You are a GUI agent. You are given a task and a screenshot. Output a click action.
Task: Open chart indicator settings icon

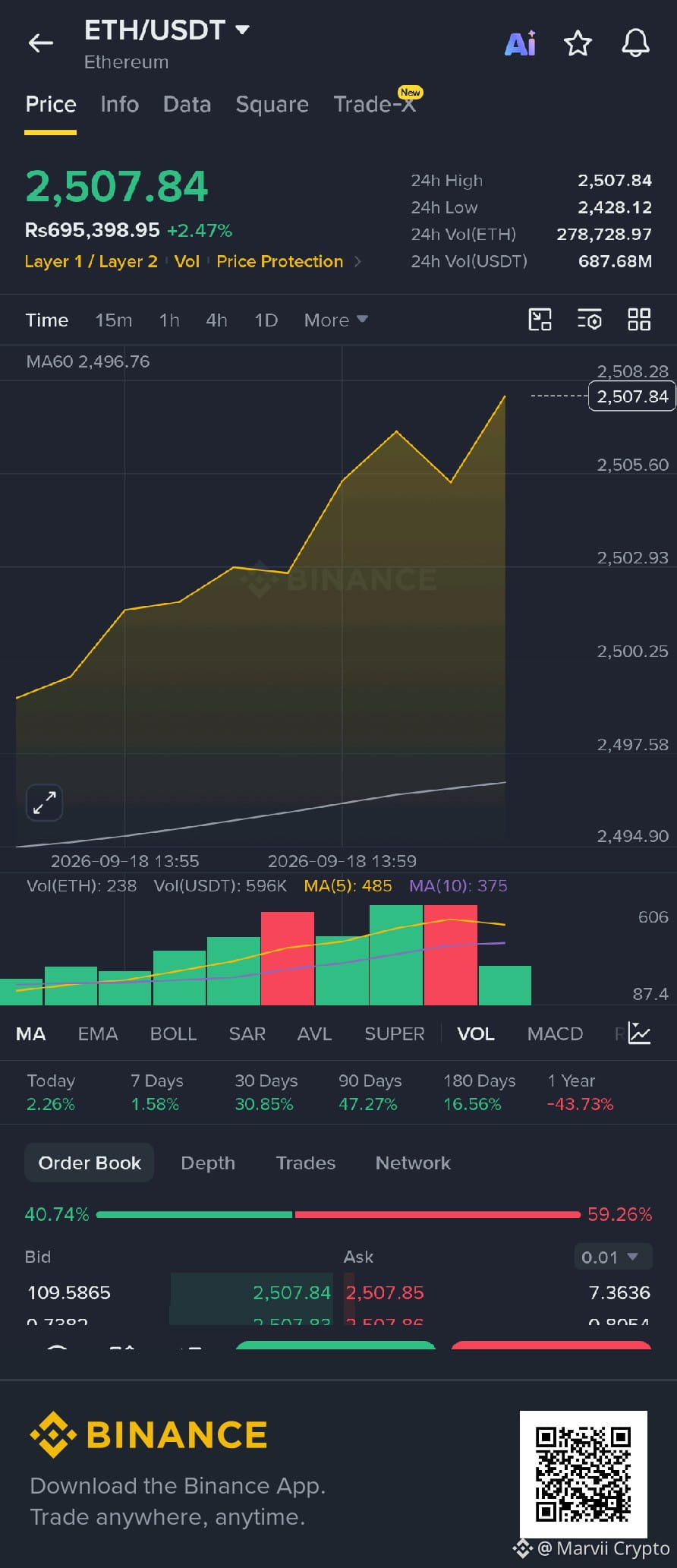pos(590,320)
